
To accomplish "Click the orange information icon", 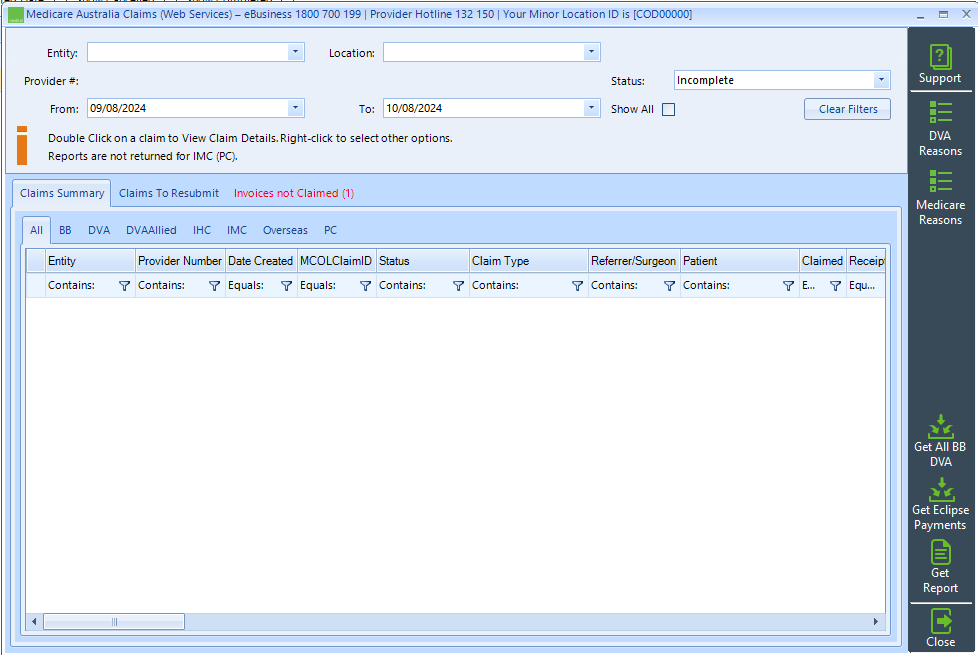I will tap(22, 146).
